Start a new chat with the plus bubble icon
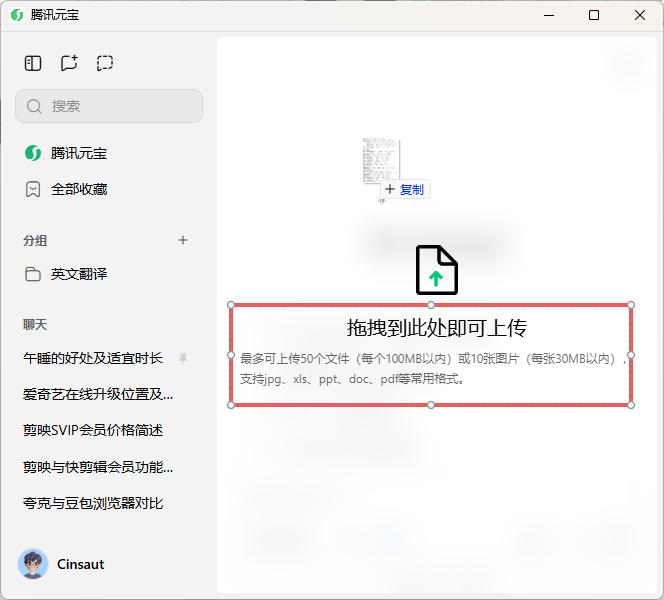The height and width of the screenshot is (600, 664). (x=69, y=63)
